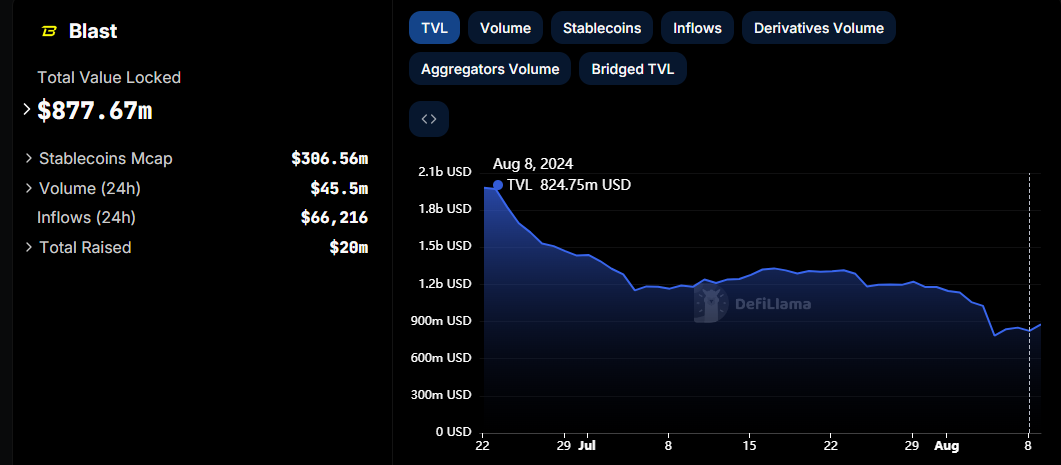This screenshot has width=1061, height=465.
Task: Expand the Total Raised row
Action: point(29,247)
